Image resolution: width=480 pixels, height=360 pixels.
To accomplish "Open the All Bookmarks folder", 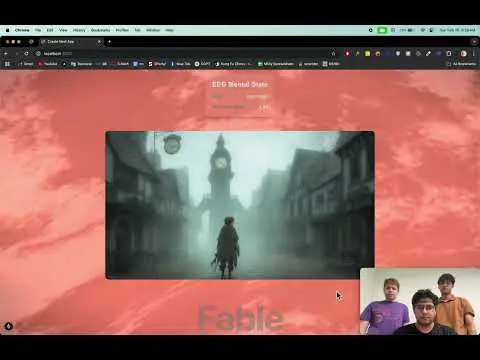I will click(461, 64).
